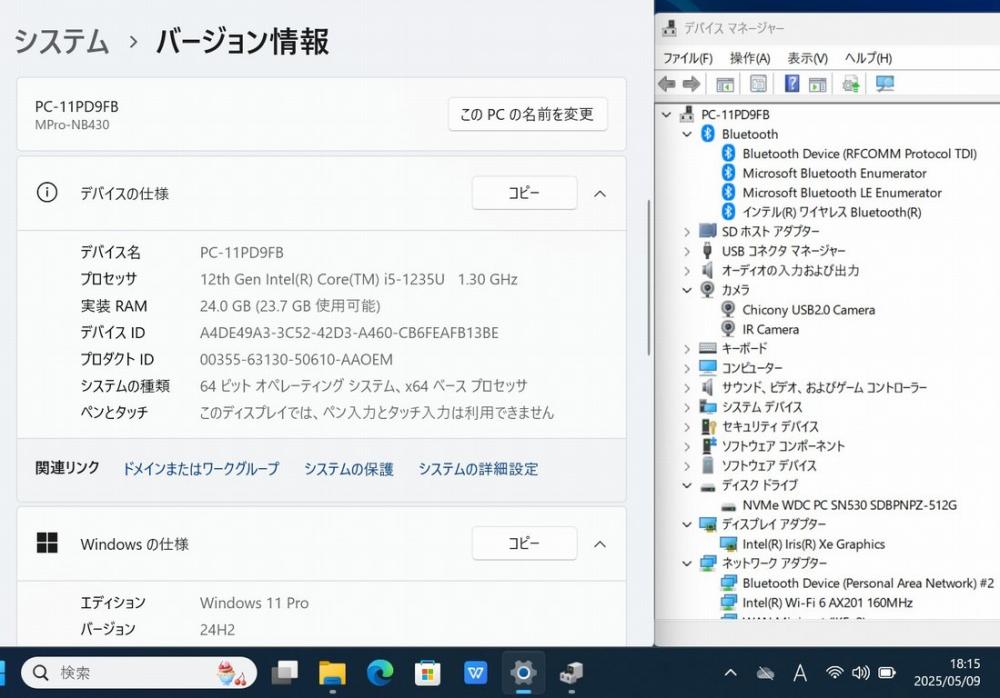Collapse the デバイスの仕様 section
The width and height of the screenshot is (1000, 698).
click(600, 193)
